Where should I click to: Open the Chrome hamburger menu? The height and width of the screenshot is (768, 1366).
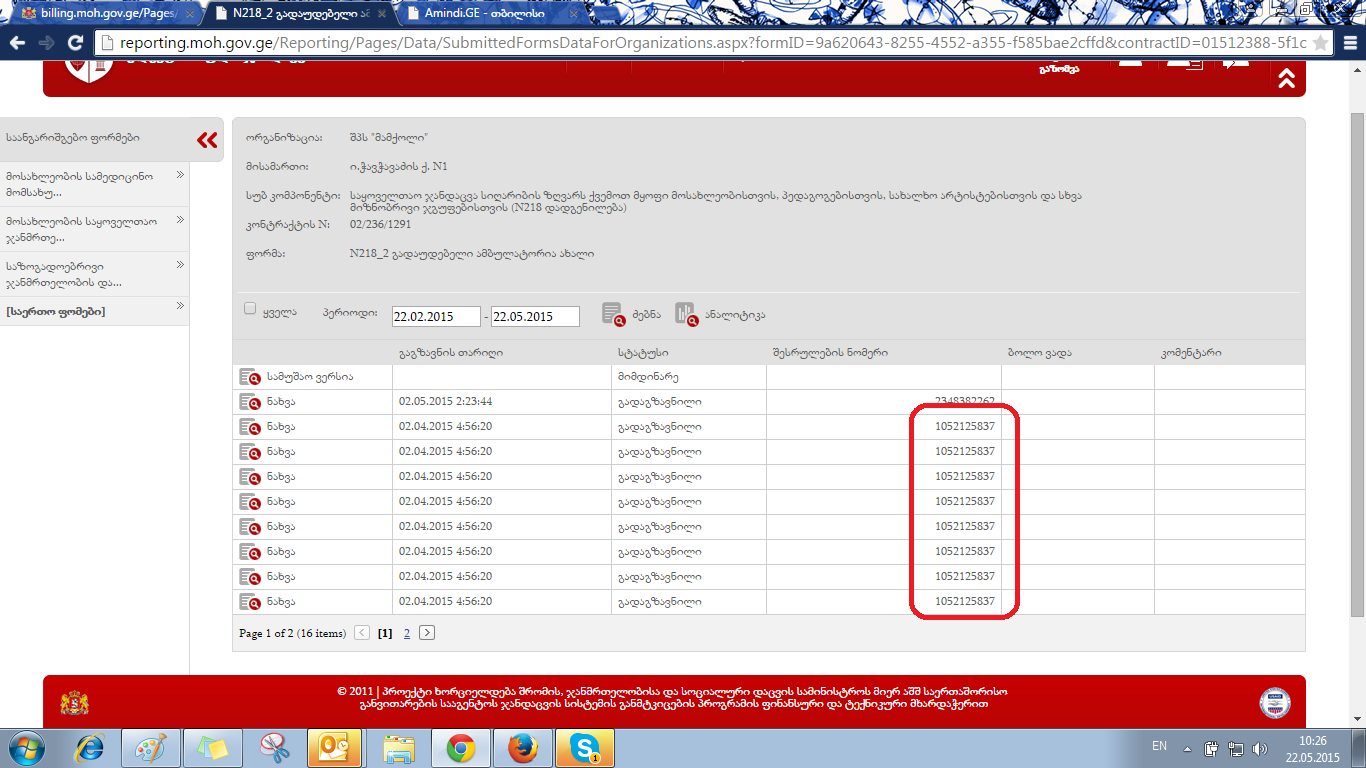pyautogui.click(x=1349, y=43)
